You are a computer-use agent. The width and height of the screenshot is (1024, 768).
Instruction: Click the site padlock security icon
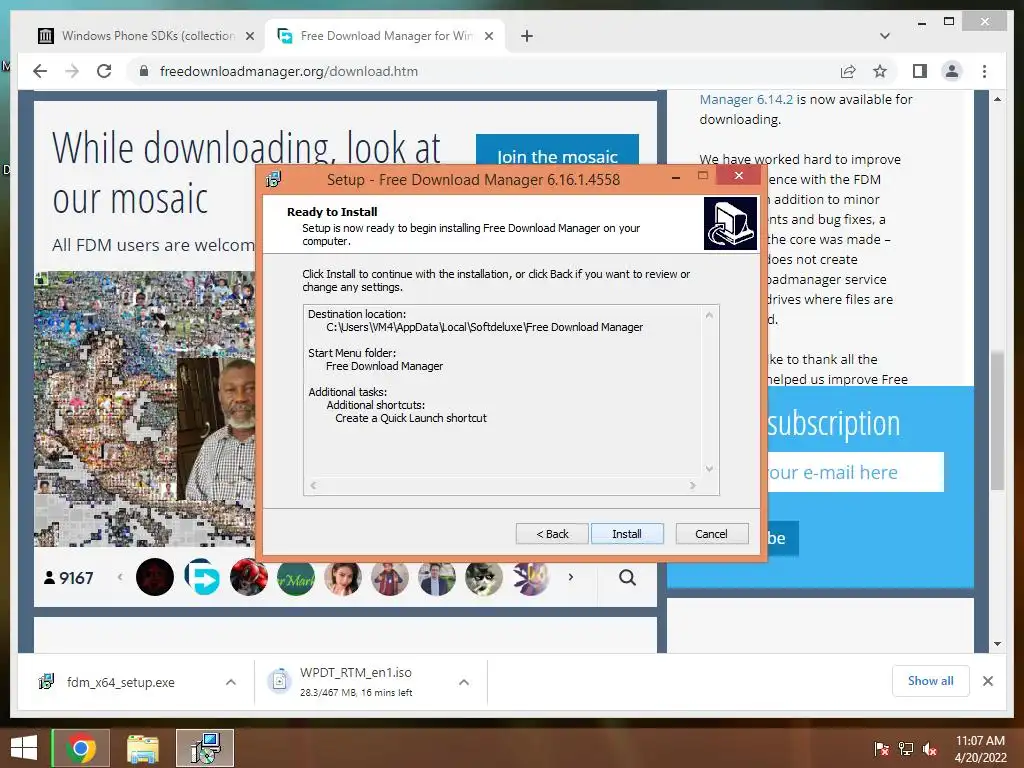click(144, 71)
